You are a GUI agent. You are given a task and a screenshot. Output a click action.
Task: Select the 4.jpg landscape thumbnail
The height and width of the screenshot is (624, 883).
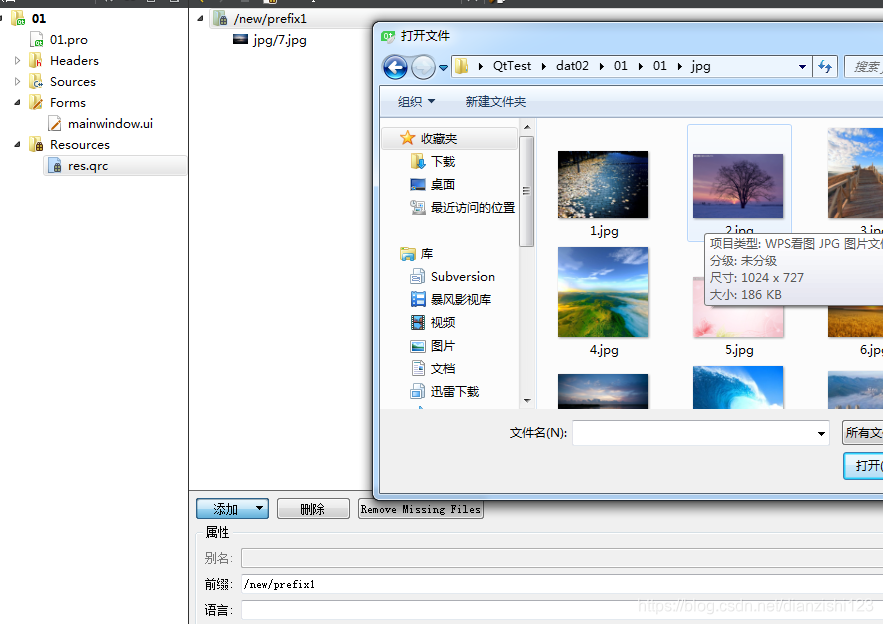(603, 292)
